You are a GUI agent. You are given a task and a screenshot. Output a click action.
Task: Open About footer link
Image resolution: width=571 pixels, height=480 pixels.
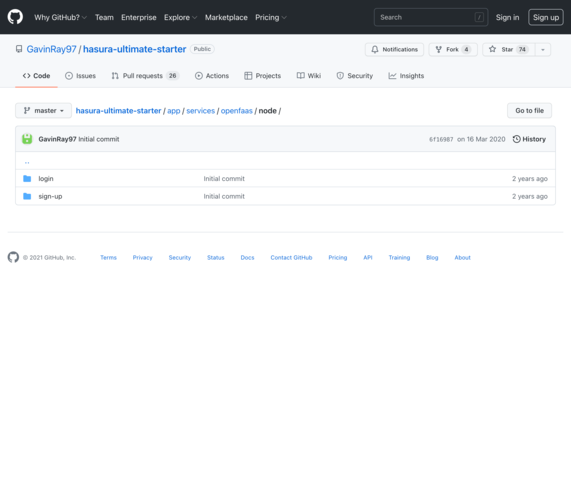[462, 257]
